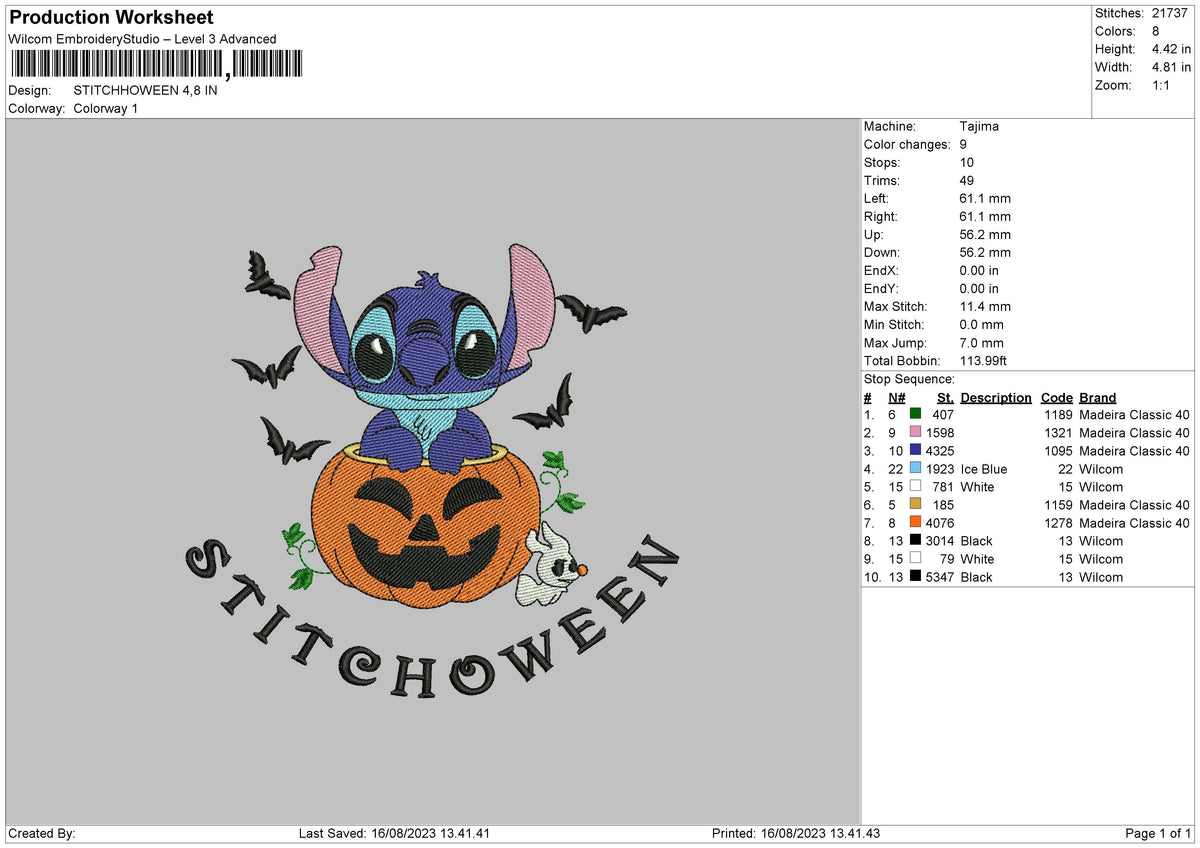Image resolution: width=1200 pixels, height=848 pixels.
Task: Select code 1189 in stop row 1
Action: pyautogui.click(x=1058, y=414)
